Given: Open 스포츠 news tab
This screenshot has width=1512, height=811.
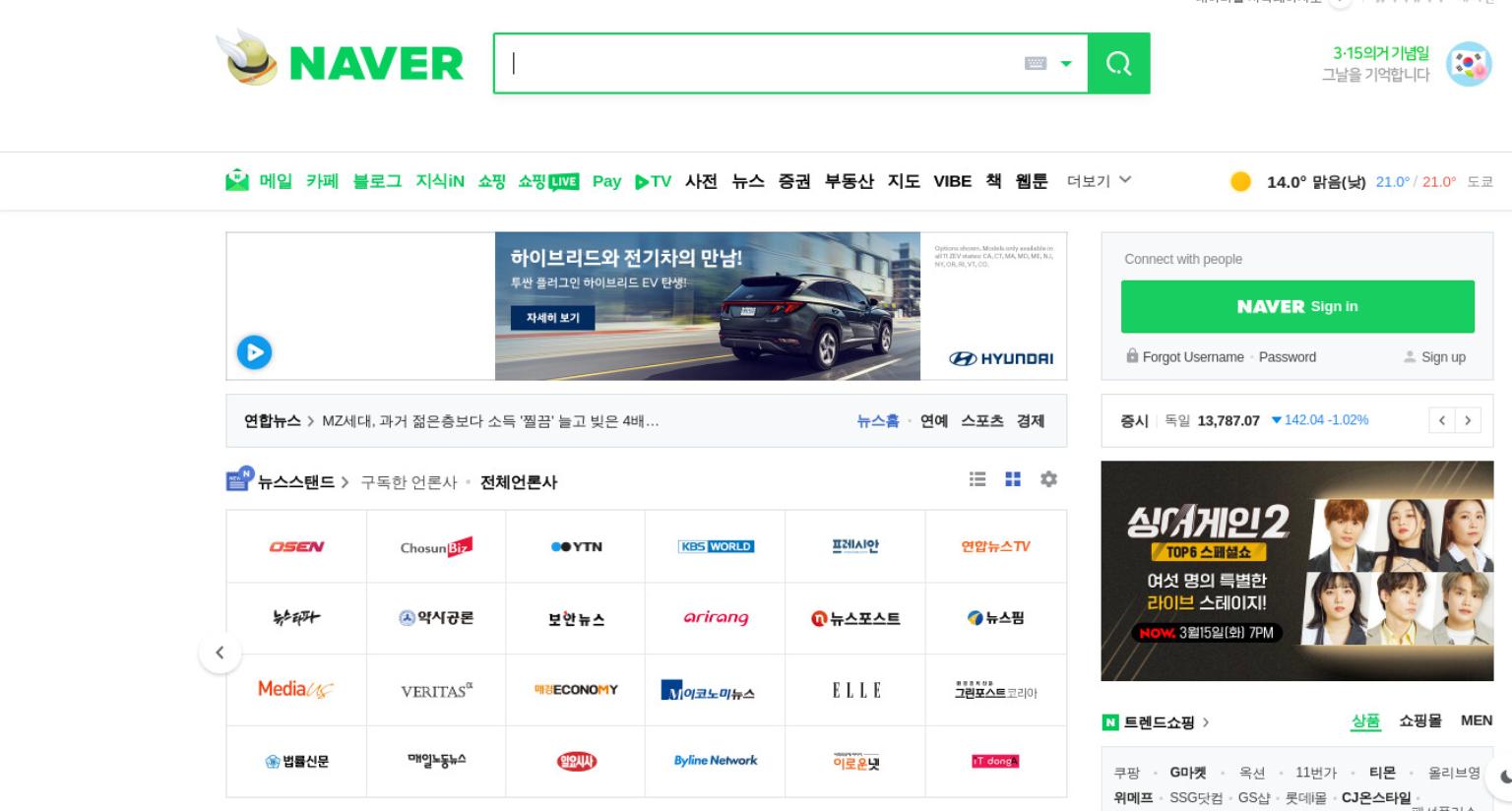Looking at the screenshot, I should pyautogui.click(x=982, y=421).
